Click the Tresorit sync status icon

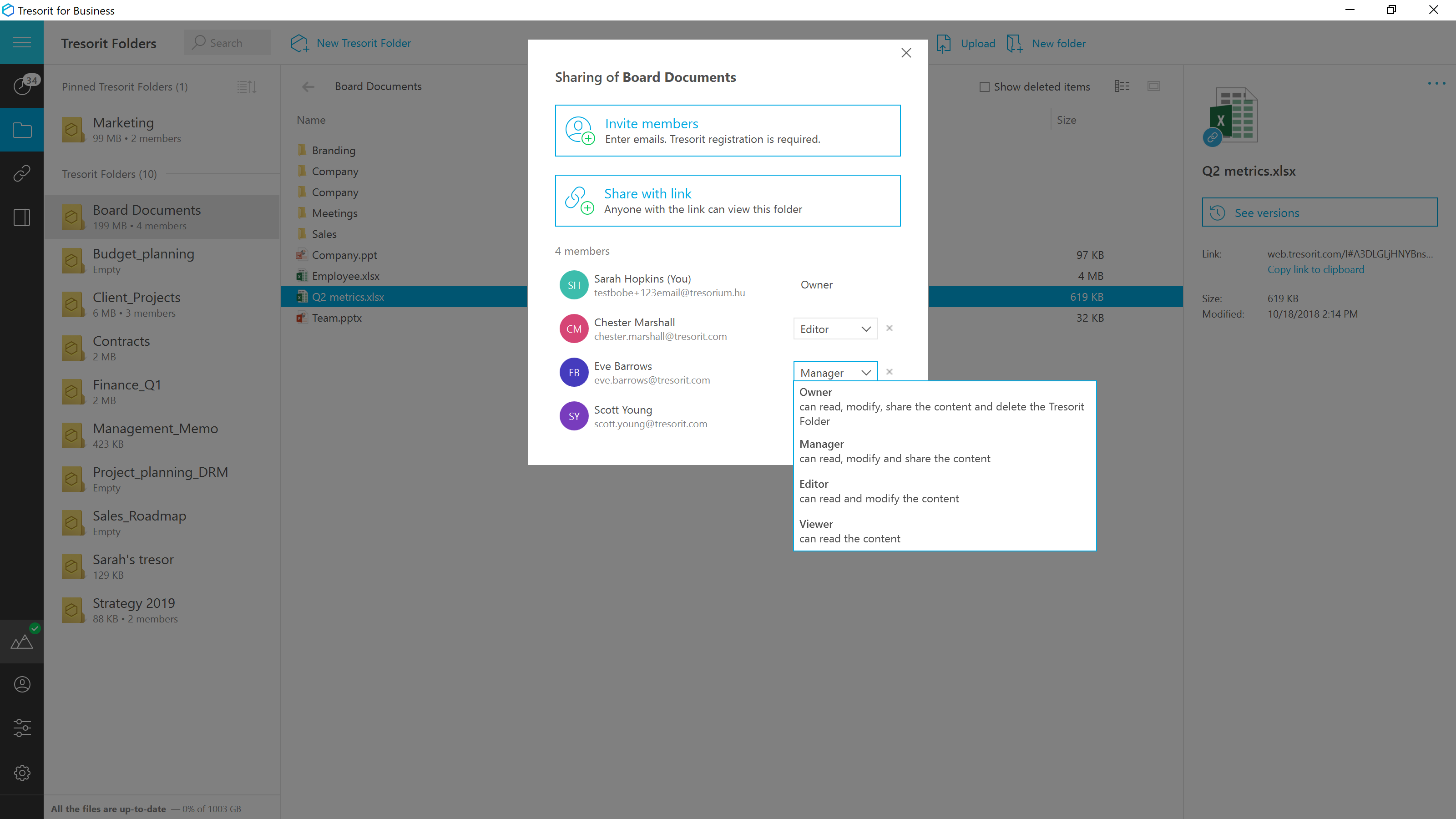click(22, 641)
